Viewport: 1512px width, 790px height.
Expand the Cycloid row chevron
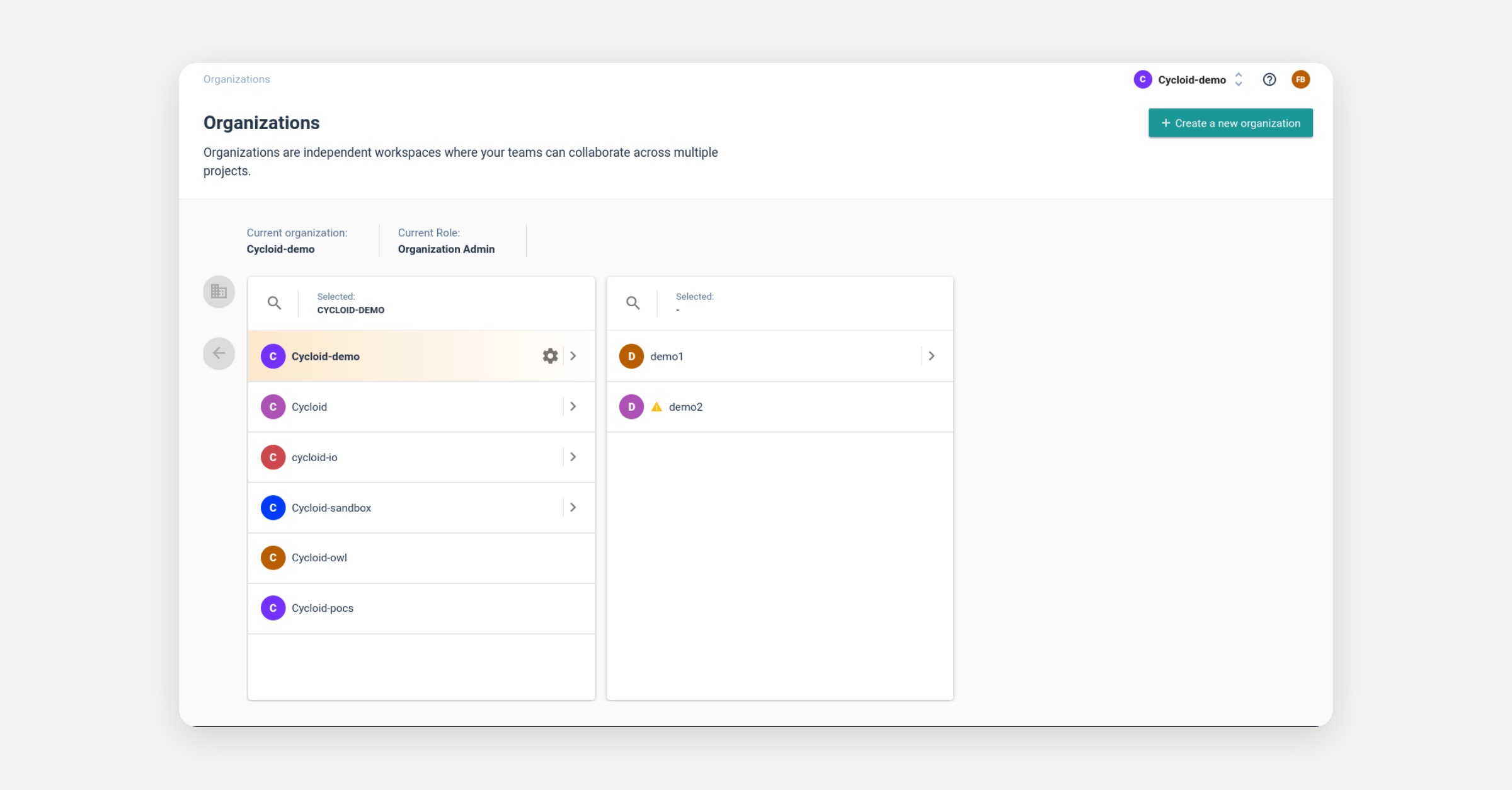point(573,406)
